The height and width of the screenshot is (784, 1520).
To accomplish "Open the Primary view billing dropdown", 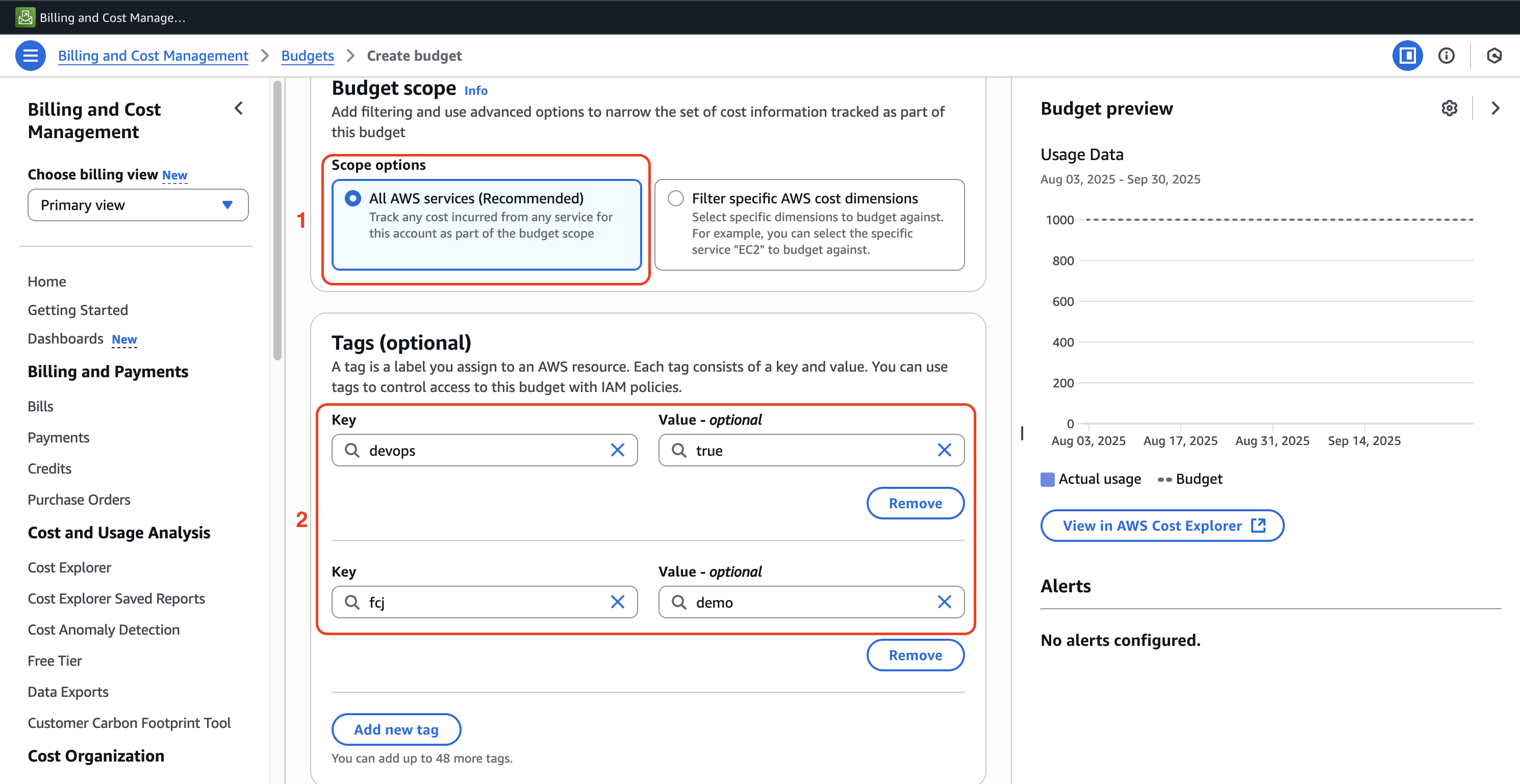I will click(138, 205).
